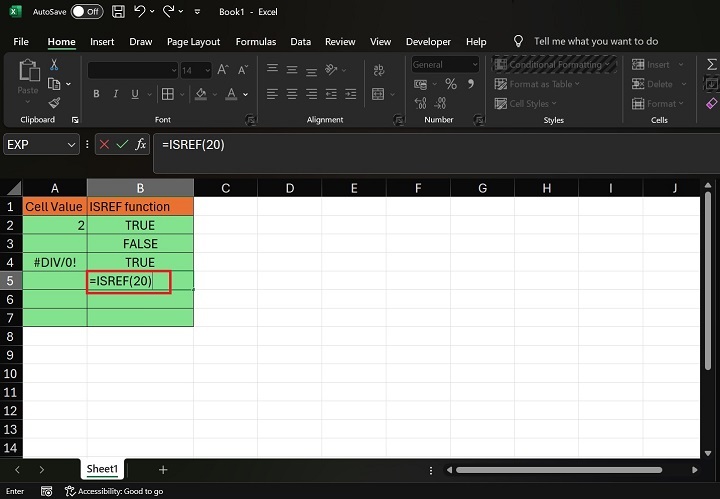This screenshot has height=499, width=720.
Task: Click Increase Decimal icon
Action: tap(421, 103)
